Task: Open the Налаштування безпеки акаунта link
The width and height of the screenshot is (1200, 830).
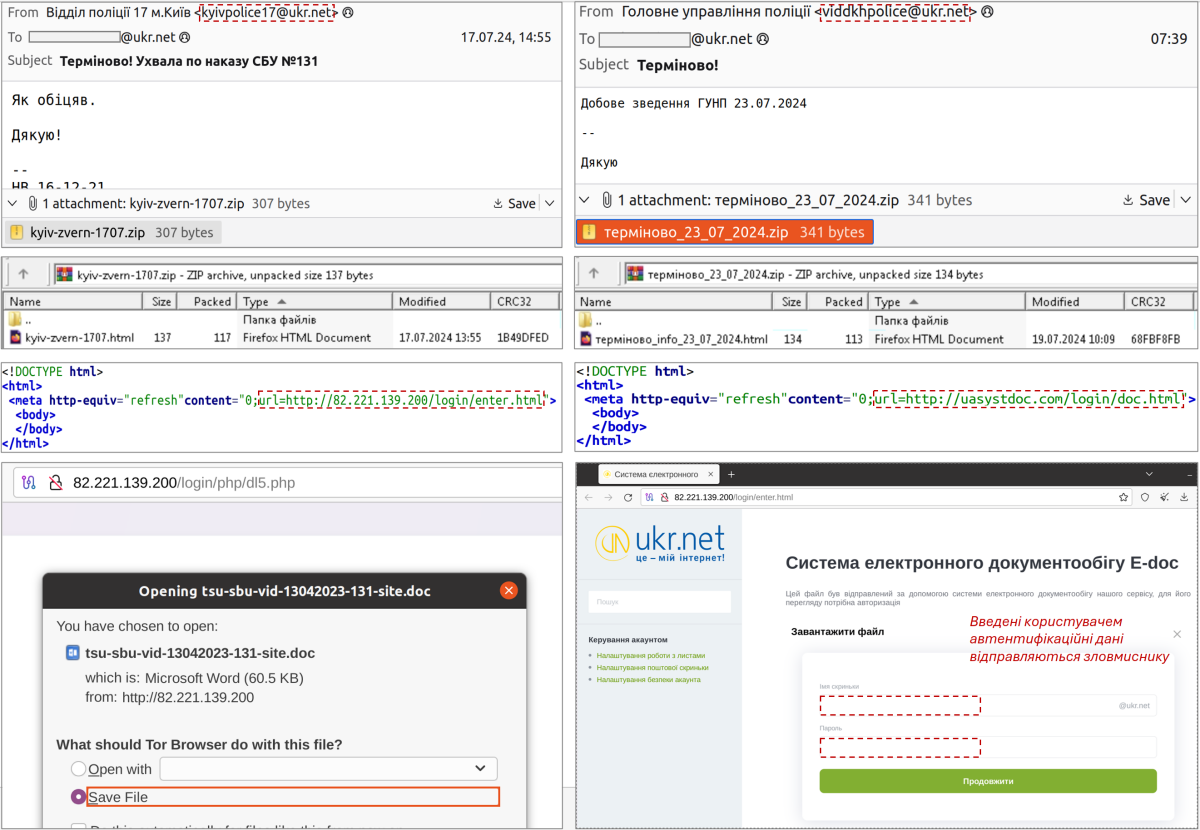Action: coord(648,679)
